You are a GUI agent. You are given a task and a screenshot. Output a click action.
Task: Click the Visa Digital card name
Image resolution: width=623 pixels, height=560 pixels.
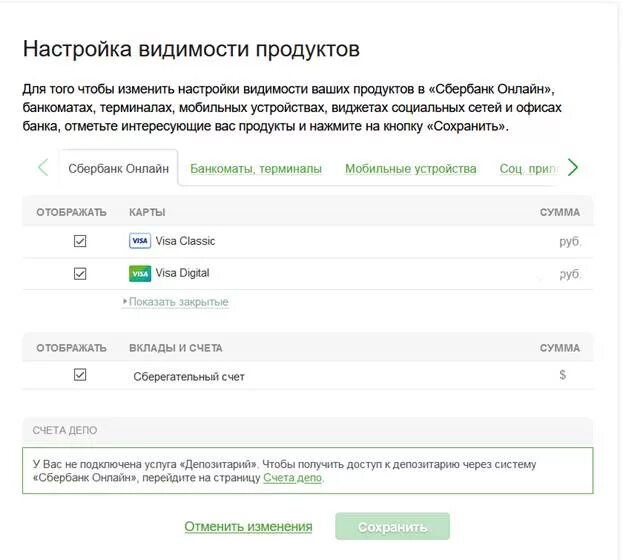point(182,273)
